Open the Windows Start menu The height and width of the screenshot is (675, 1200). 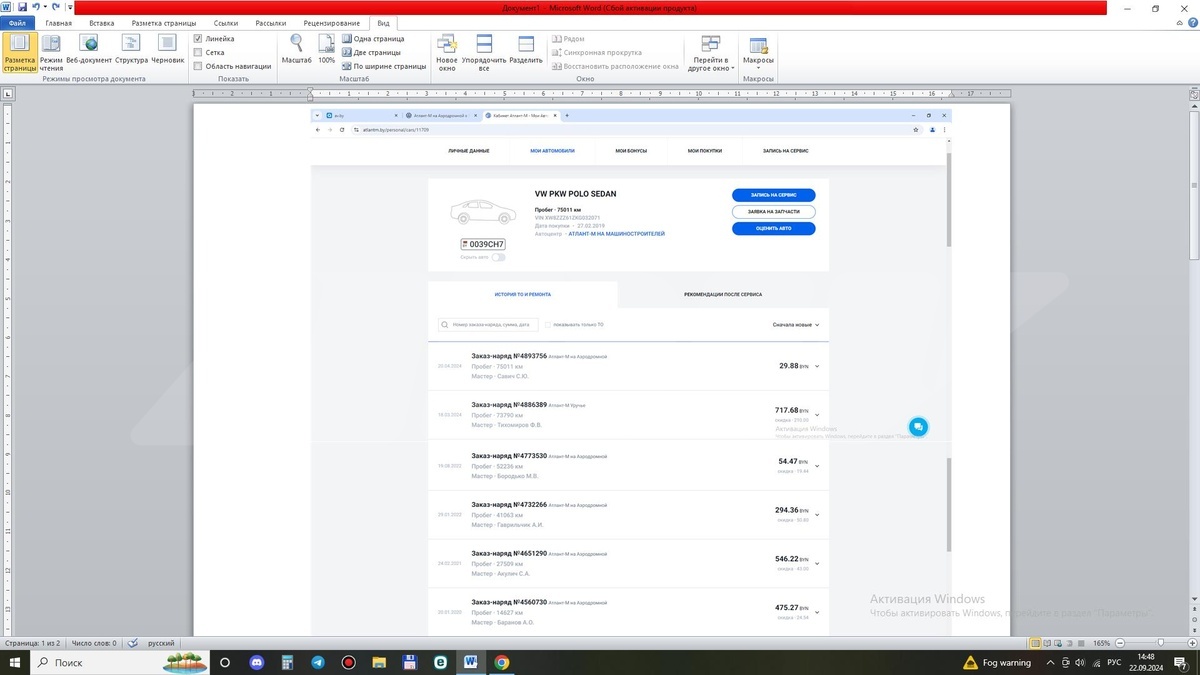[14, 662]
